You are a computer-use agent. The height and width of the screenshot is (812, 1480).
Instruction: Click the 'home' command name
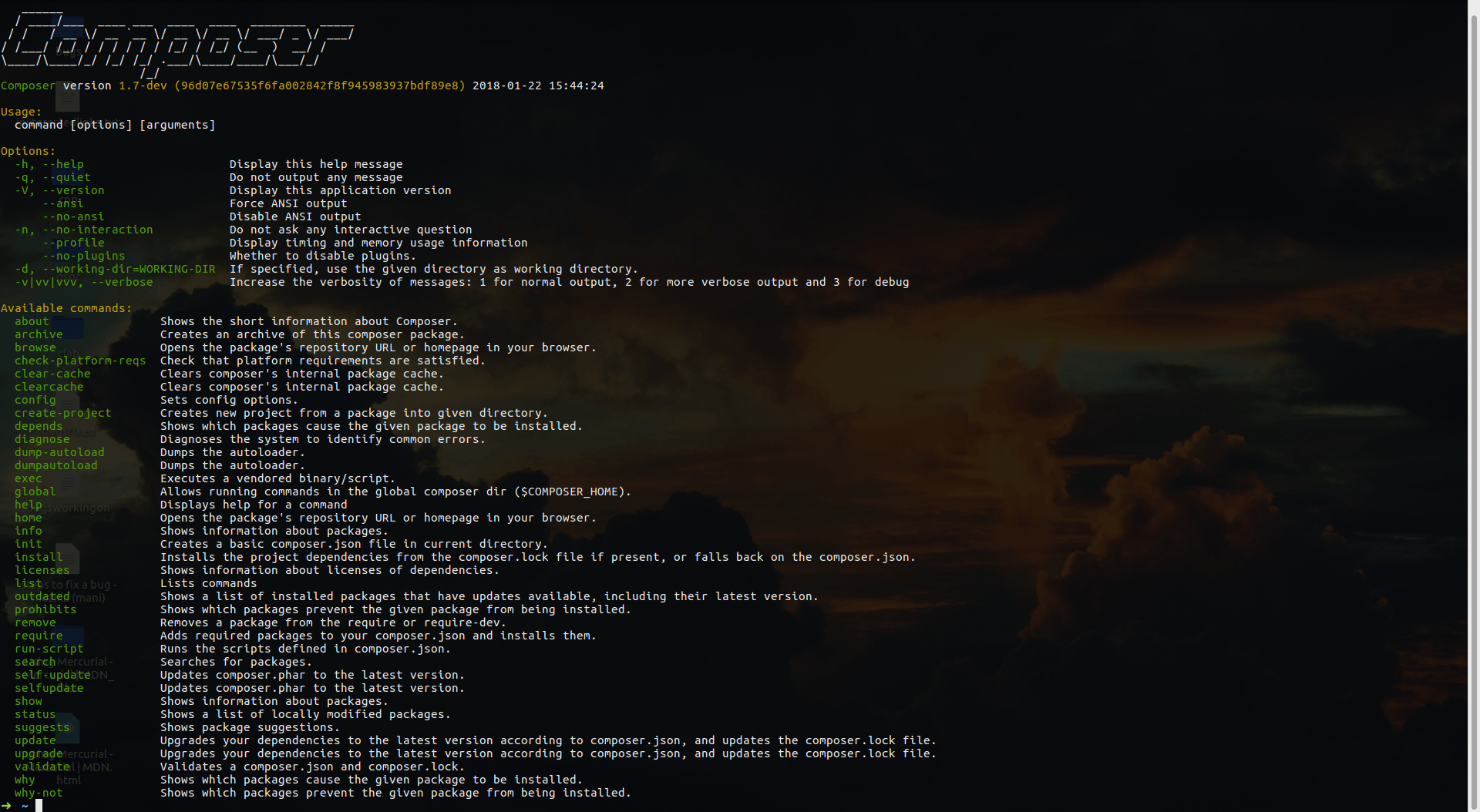[x=29, y=518]
